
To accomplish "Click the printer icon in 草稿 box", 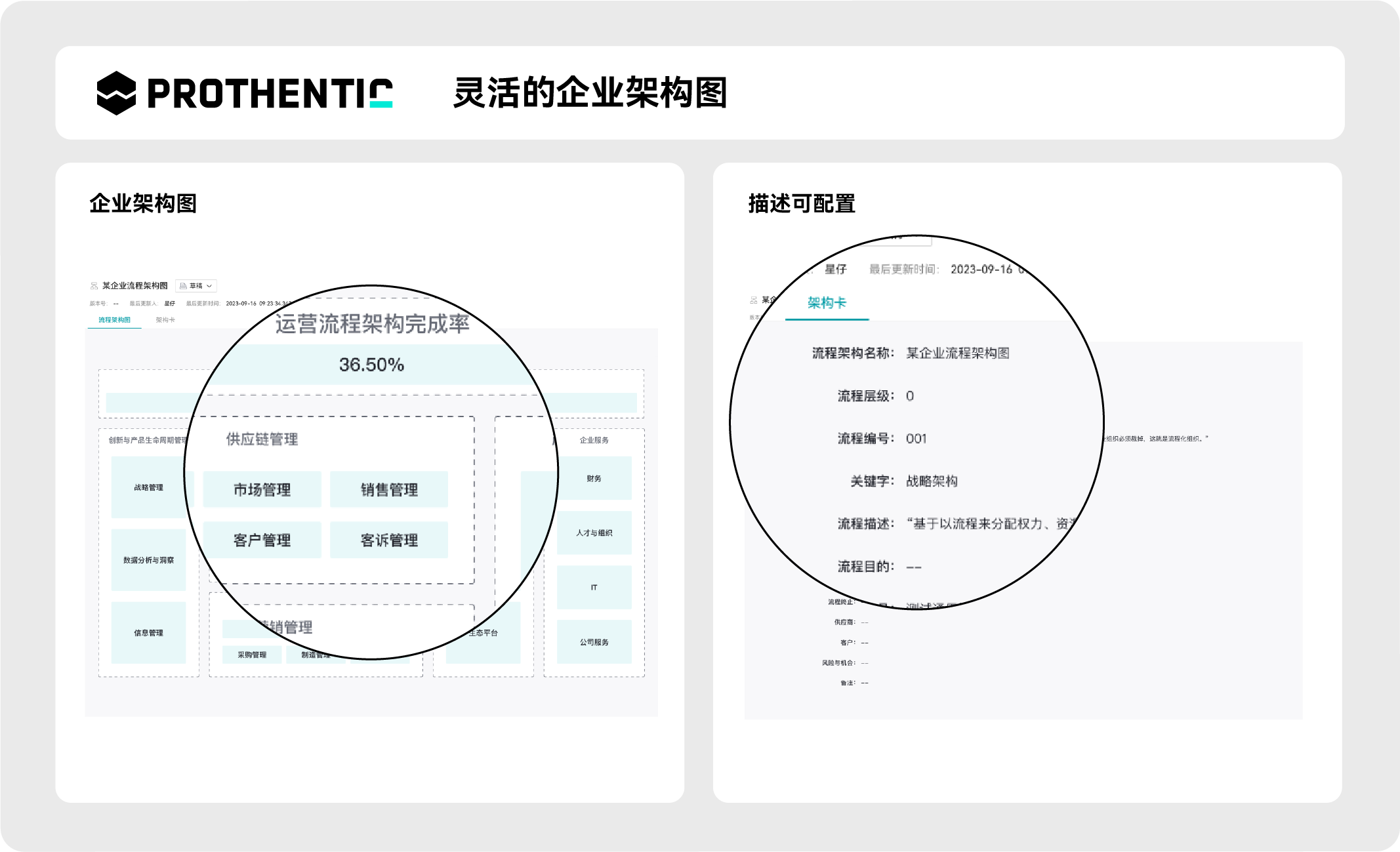I will point(183,286).
